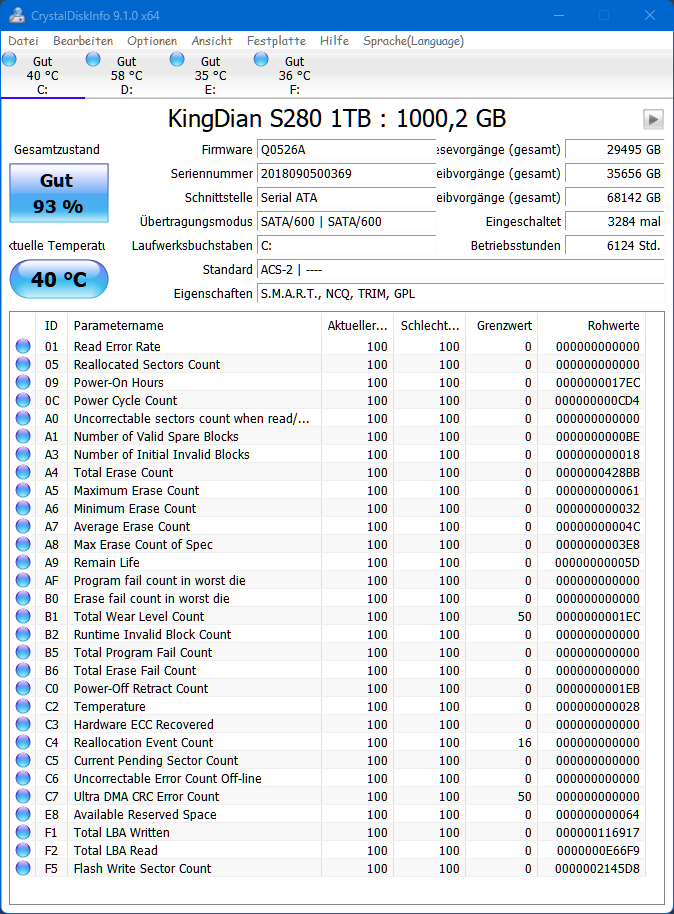The height and width of the screenshot is (914, 674).
Task: Select the Number of Initial Invalid Blocks row
Action: 328,454
